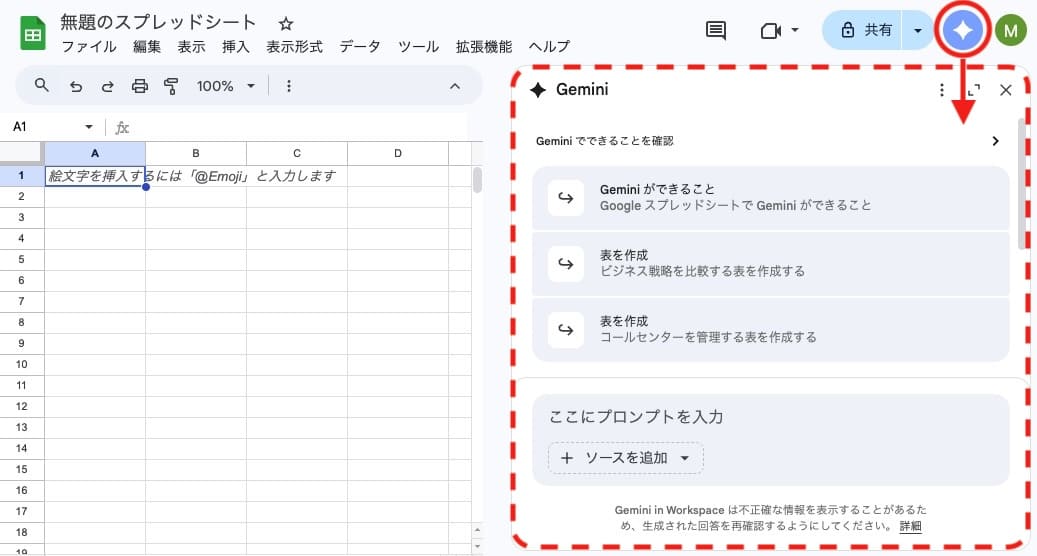
Task: Click the Gemini panel vertical scrollbar
Action: (x=1022, y=184)
